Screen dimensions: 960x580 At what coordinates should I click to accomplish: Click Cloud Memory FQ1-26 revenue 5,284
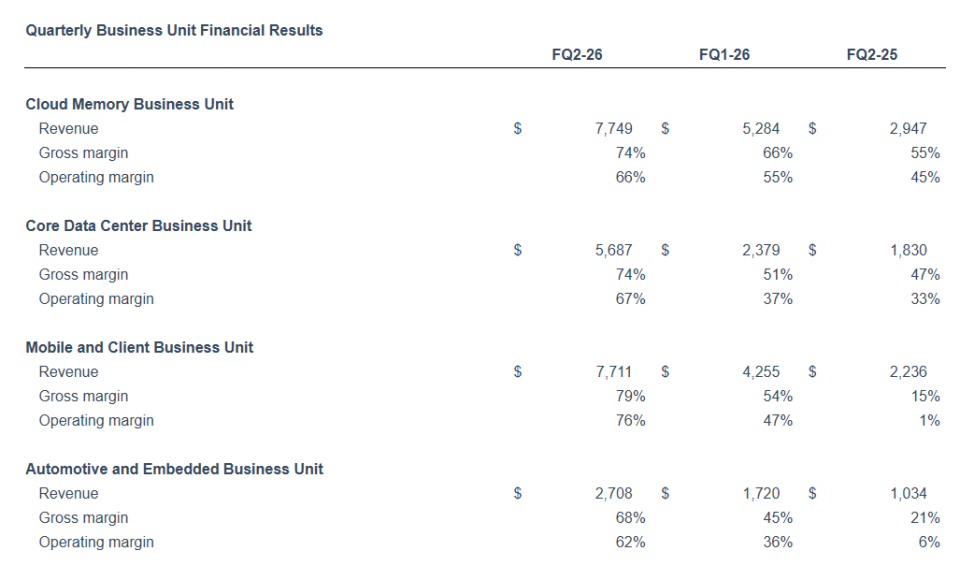tap(761, 129)
